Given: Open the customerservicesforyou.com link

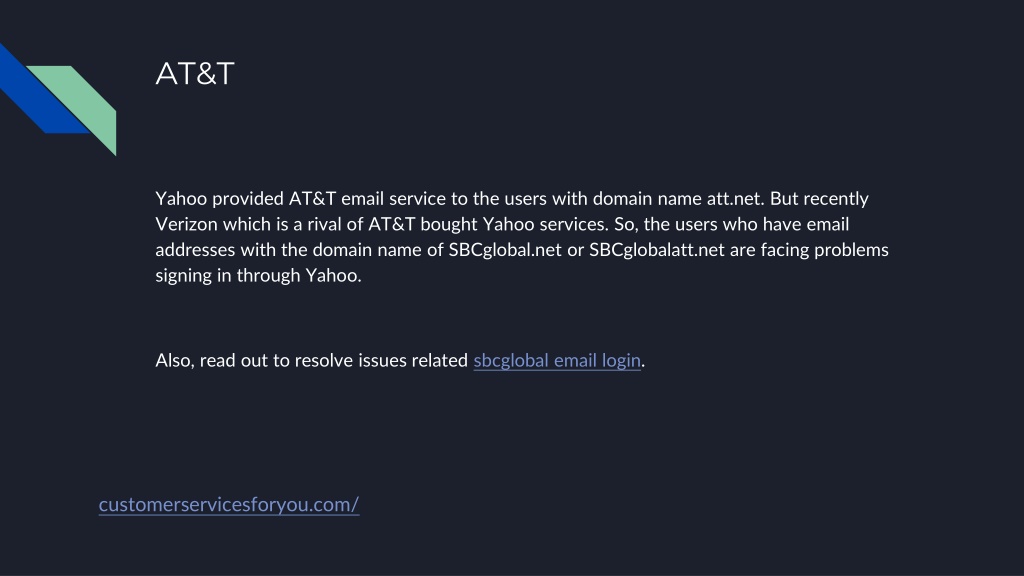Looking at the screenshot, I should click(229, 504).
